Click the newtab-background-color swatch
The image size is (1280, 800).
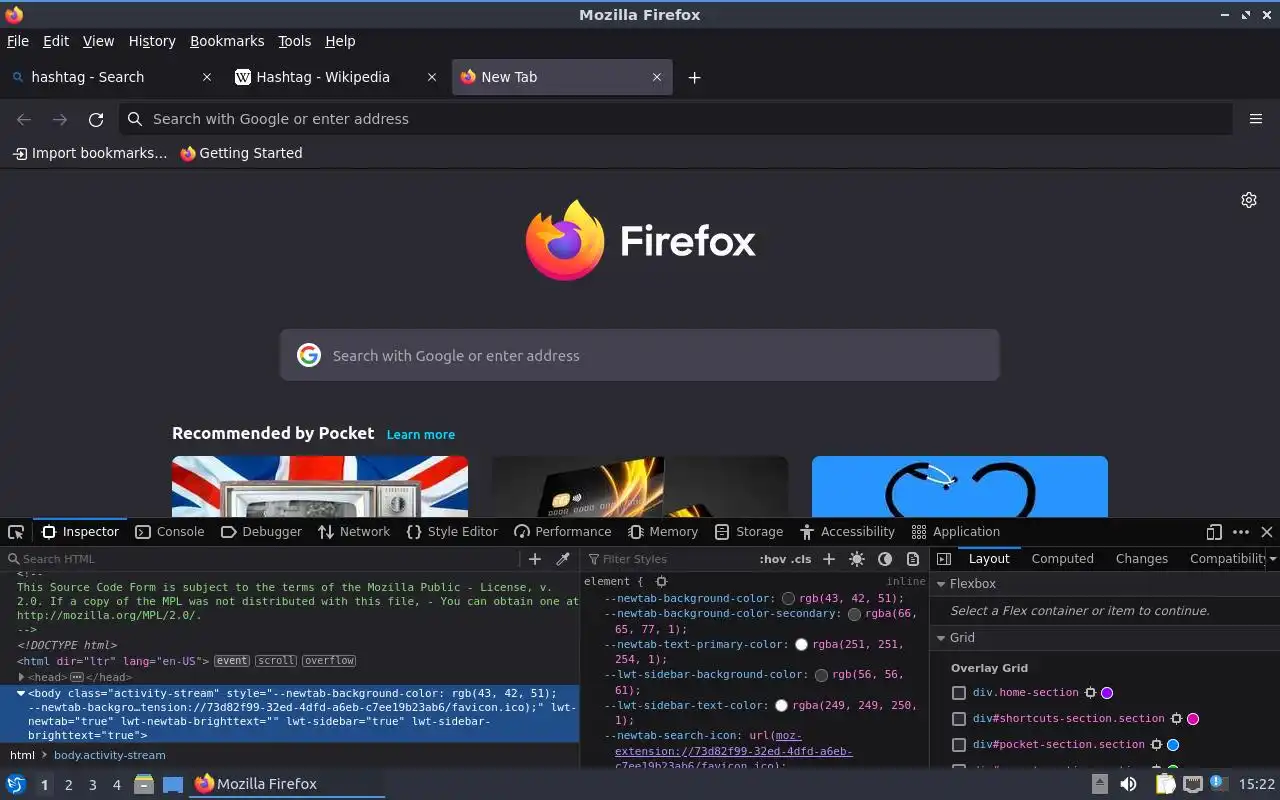point(789,599)
